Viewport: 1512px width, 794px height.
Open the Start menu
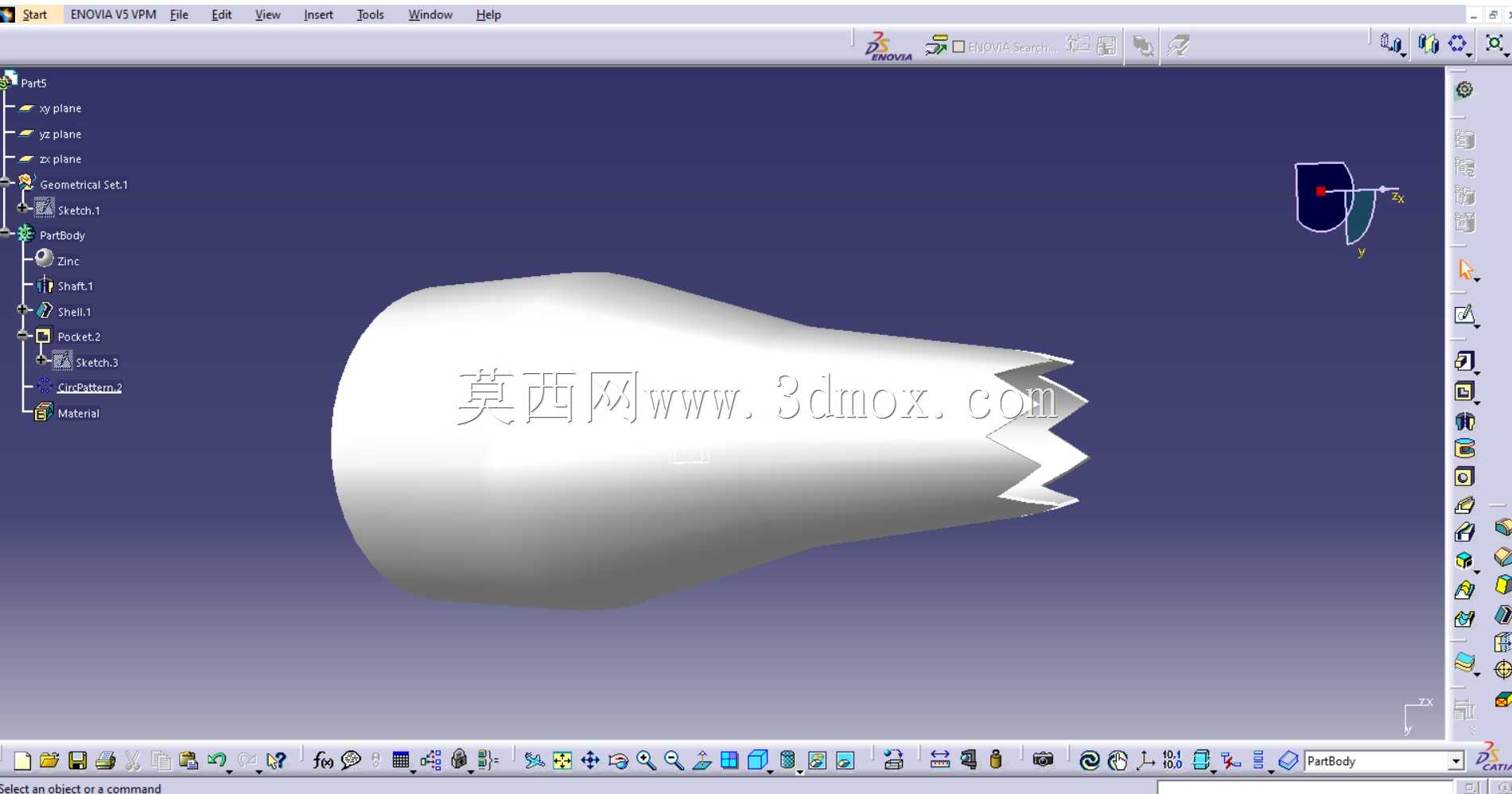pyautogui.click(x=34, y=14)
